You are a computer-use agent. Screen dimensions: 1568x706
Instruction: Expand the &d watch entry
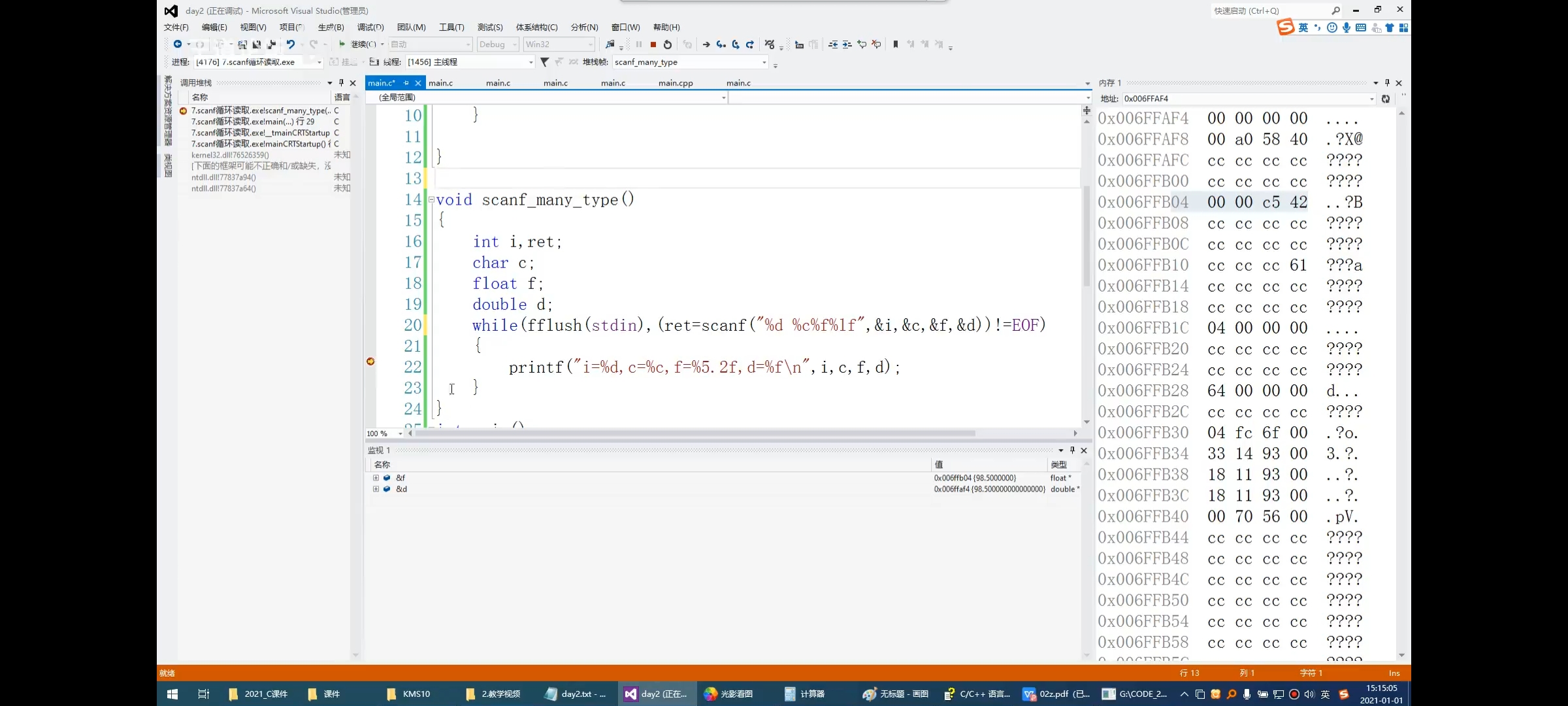(x=376, y=489)
